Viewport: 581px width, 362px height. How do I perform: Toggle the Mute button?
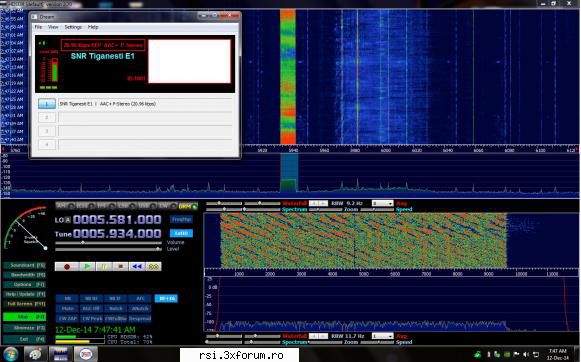67,308
